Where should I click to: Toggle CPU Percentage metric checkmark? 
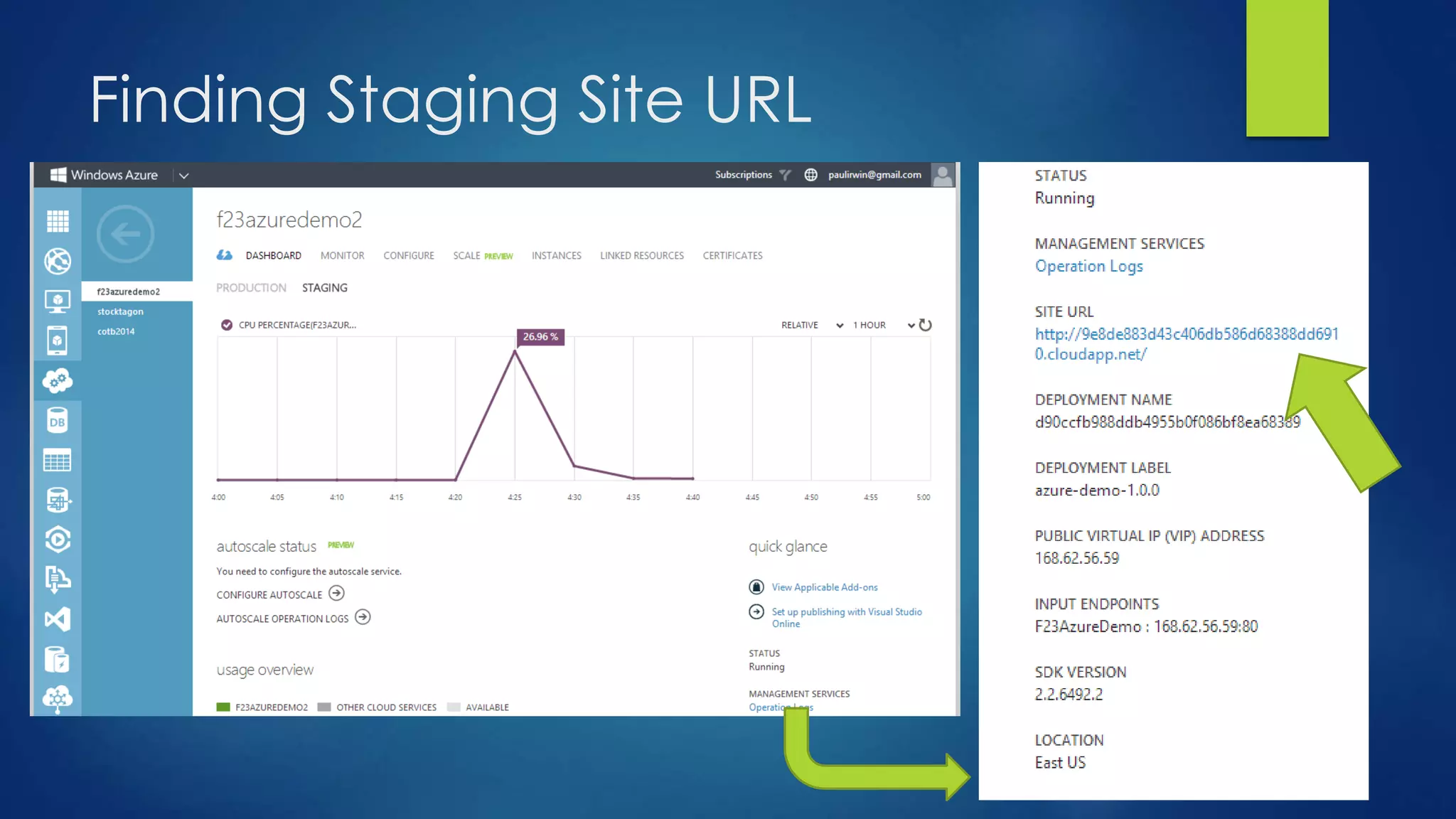227,325
